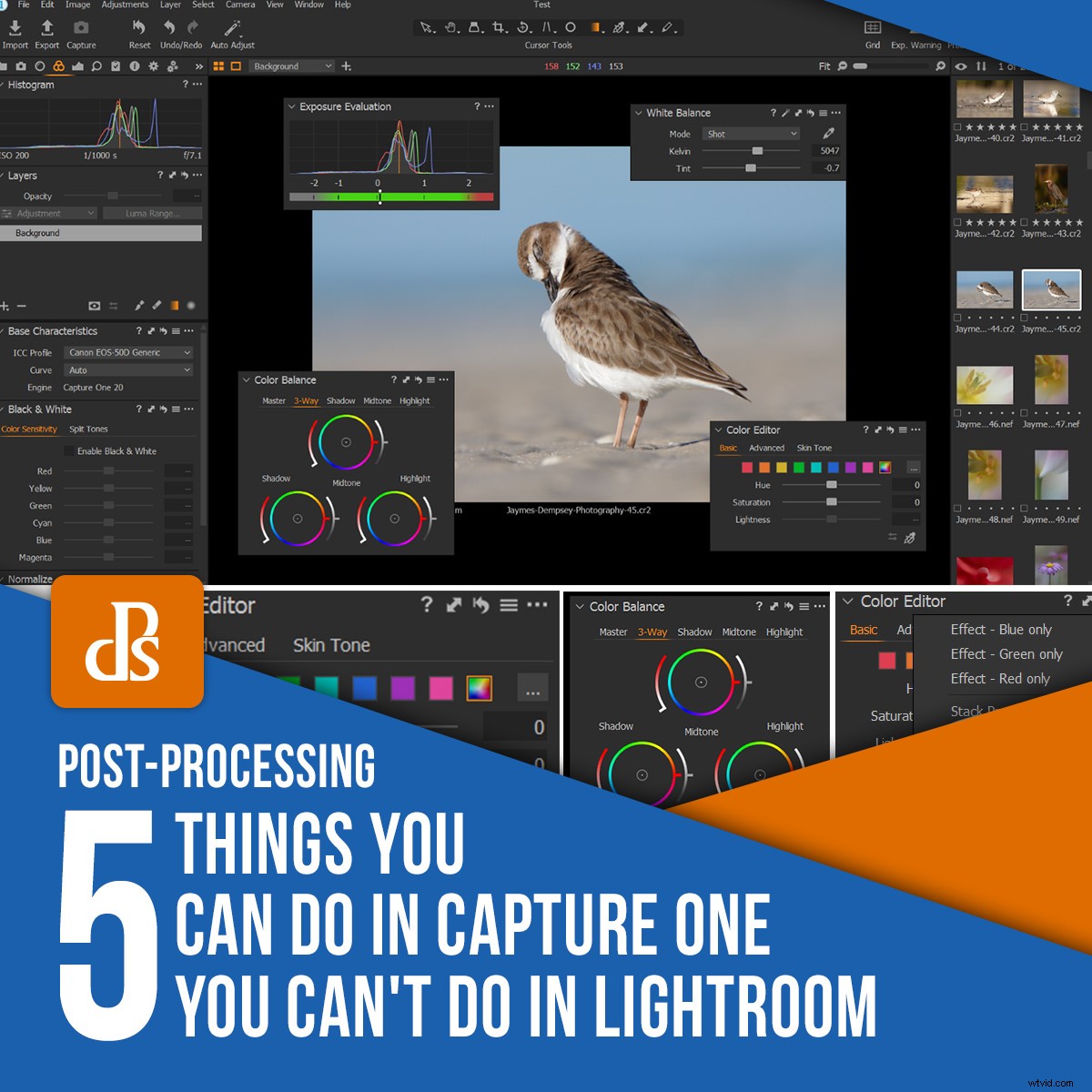This screenshot has height=1092, width=1092.
Task: Select the Pan hand tool
Action: pos(450,27)
